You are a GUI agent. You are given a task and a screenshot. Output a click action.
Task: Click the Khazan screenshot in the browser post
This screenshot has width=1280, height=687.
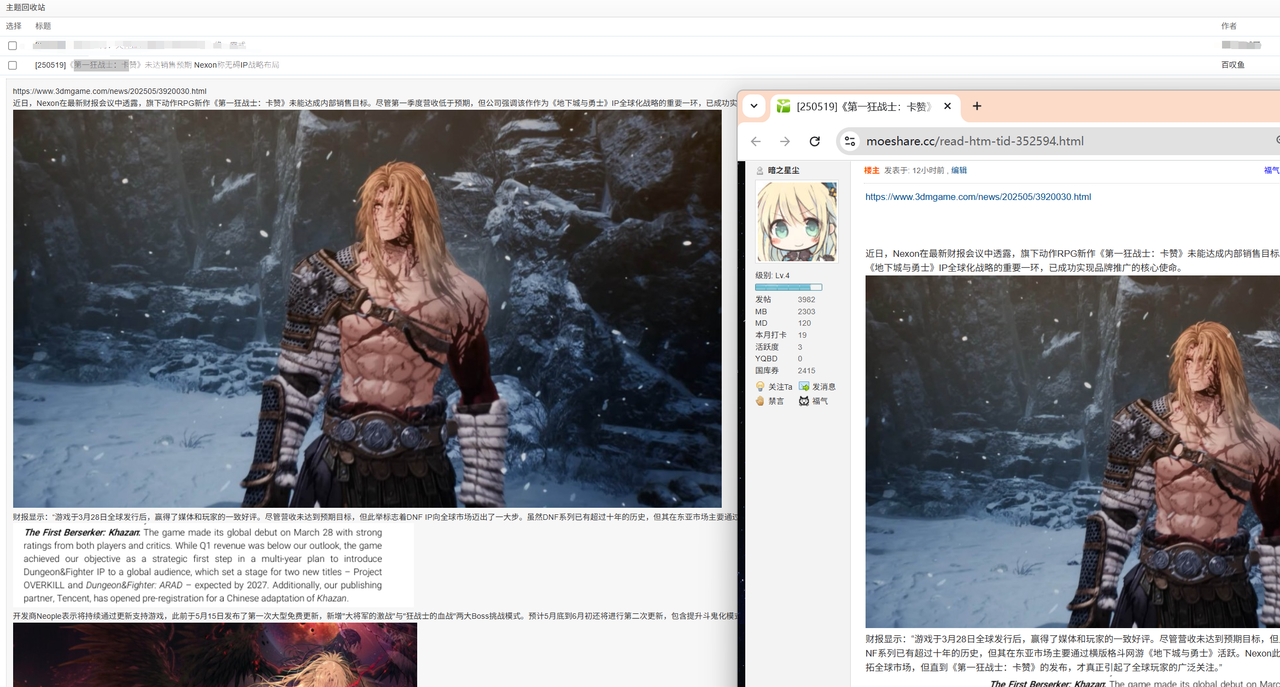[1072, 451]
